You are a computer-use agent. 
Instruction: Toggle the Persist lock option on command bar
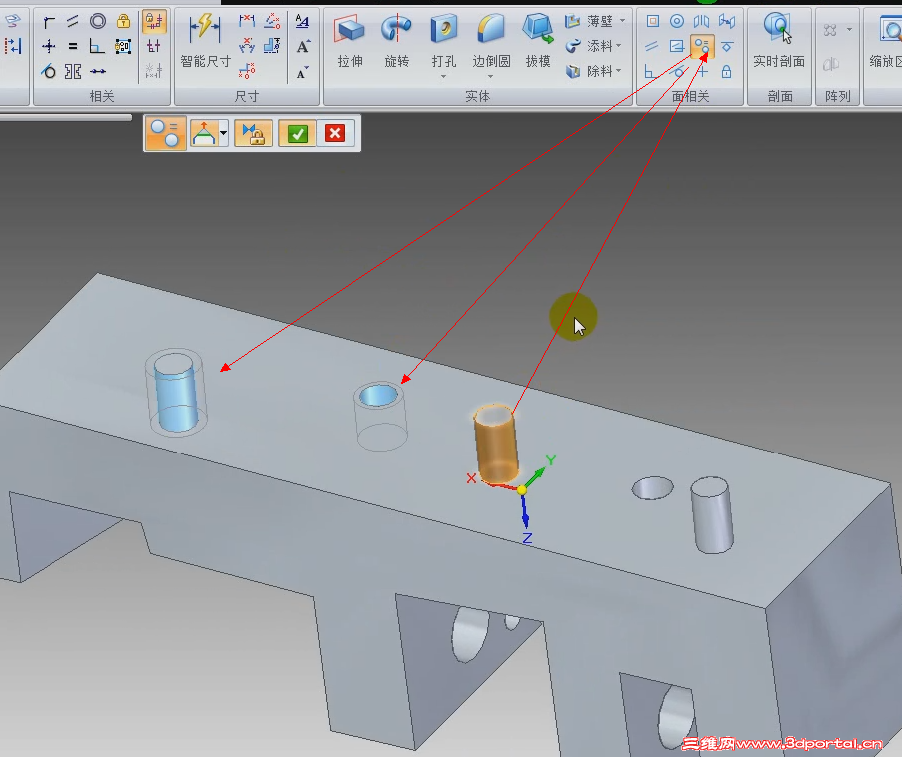click(253, 133)
